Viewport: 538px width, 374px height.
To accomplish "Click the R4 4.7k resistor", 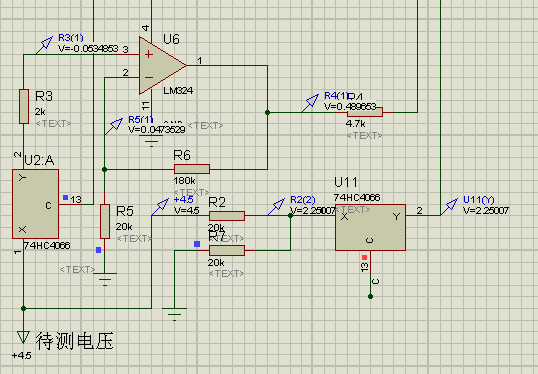I will 365,112.
